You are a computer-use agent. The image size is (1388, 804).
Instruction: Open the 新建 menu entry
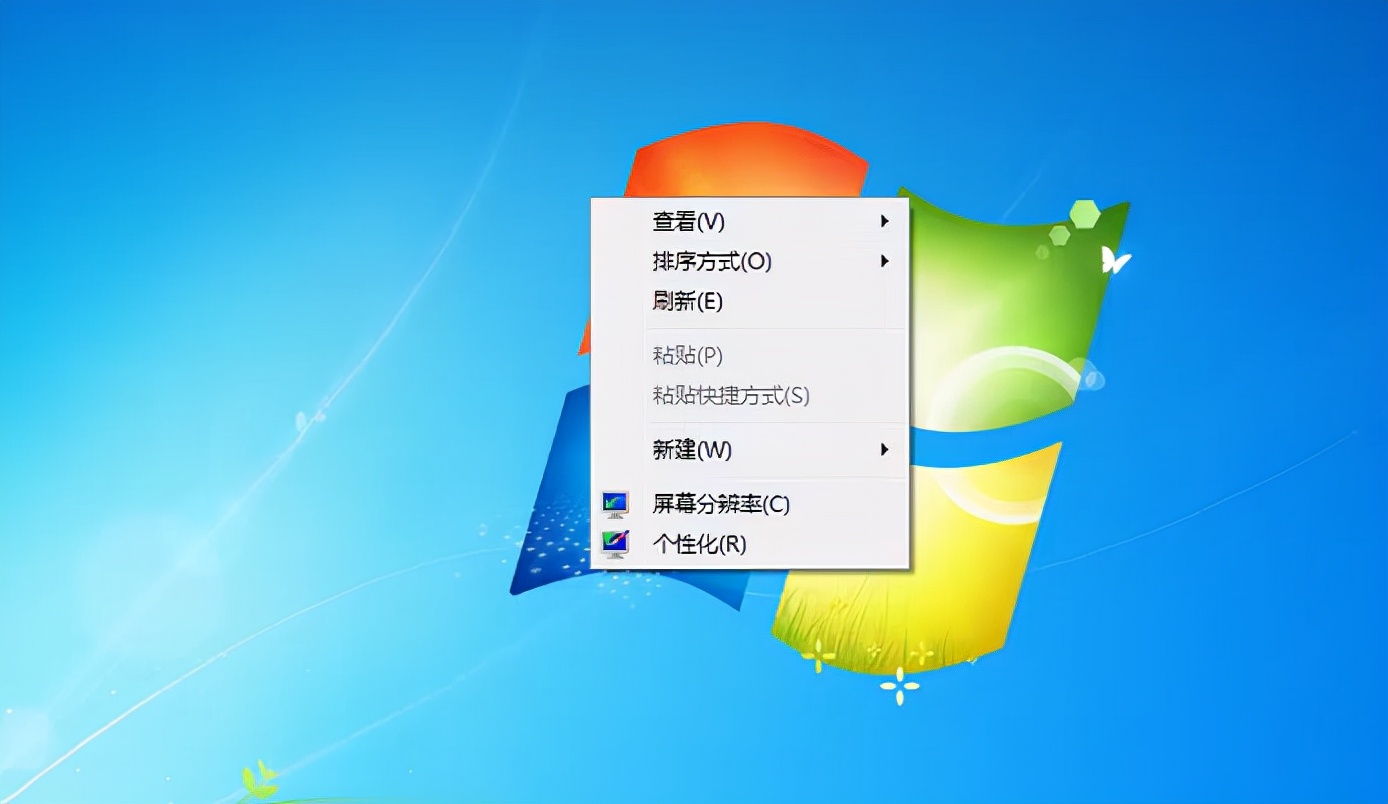(692, 451)
